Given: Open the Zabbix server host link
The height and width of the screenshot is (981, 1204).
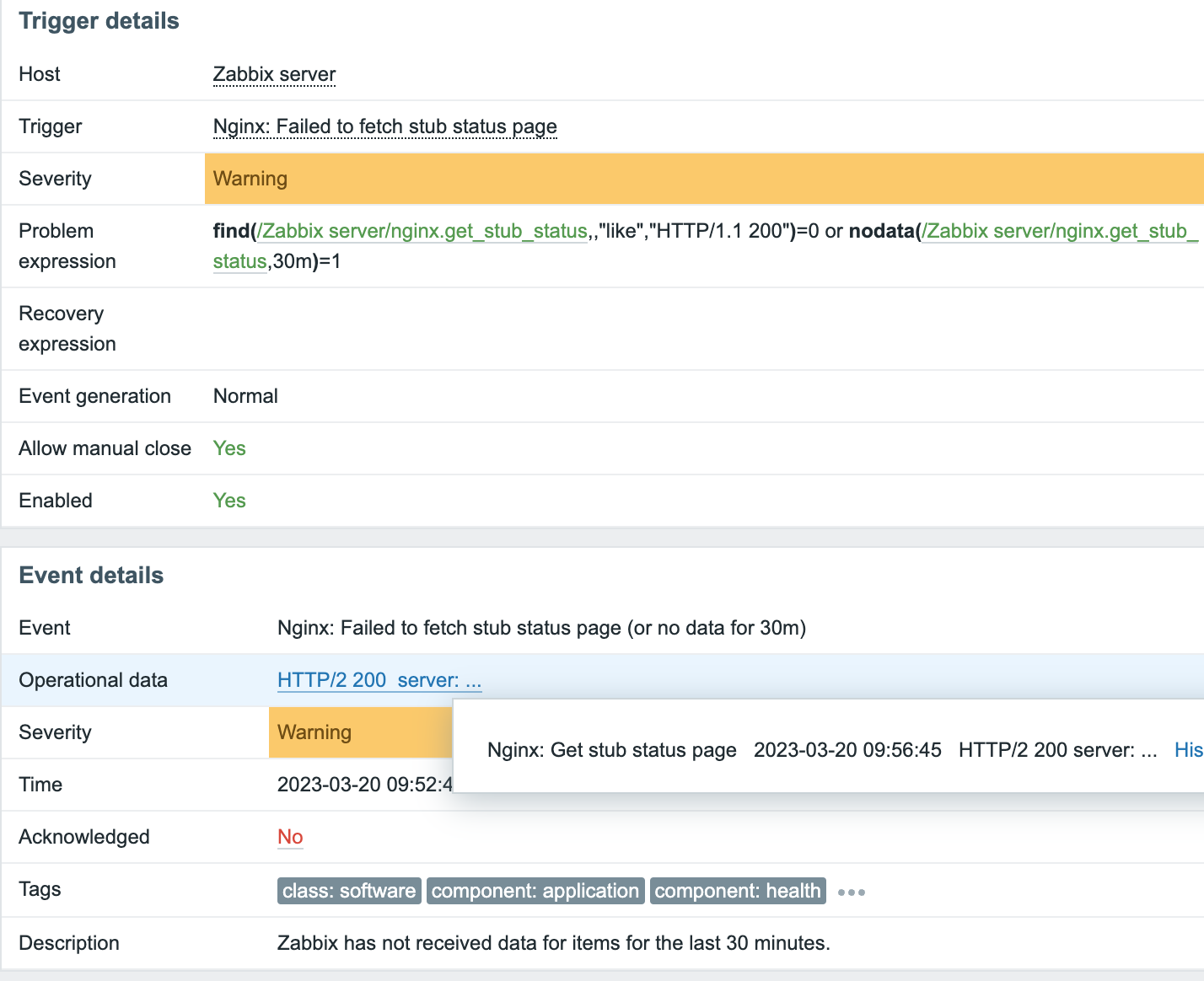Looking at the screenshot, I should pyautogui.click(x=274, y=74).
